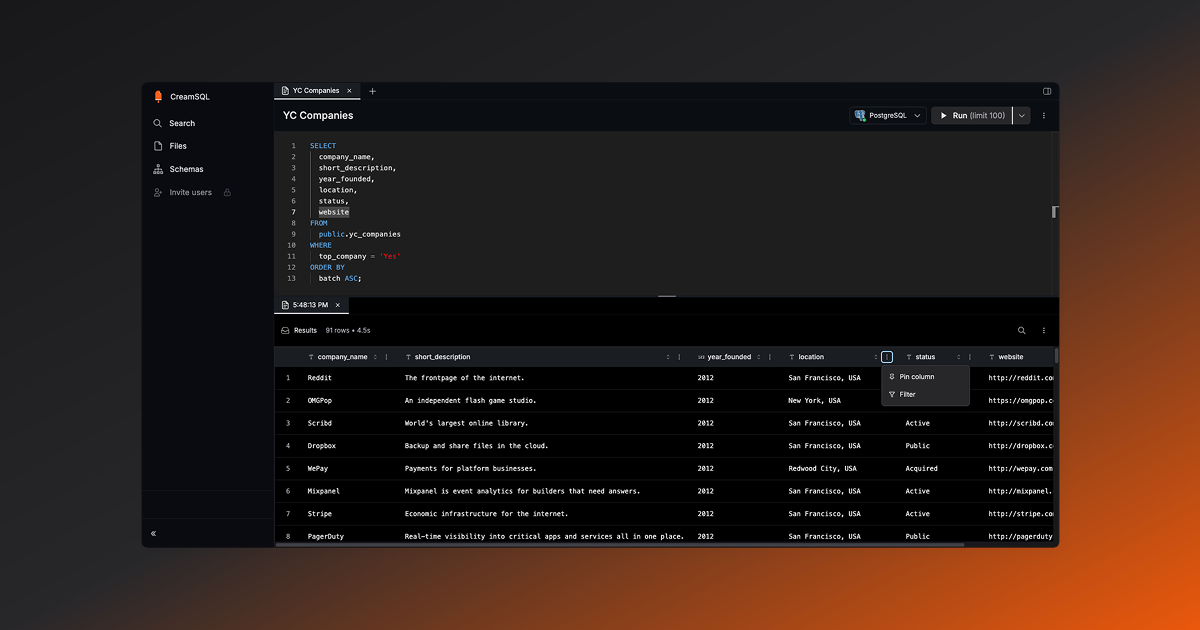The image size is (1200, 630).
Task: Click the new query tab plus icon
Action: tap(373, 91)
